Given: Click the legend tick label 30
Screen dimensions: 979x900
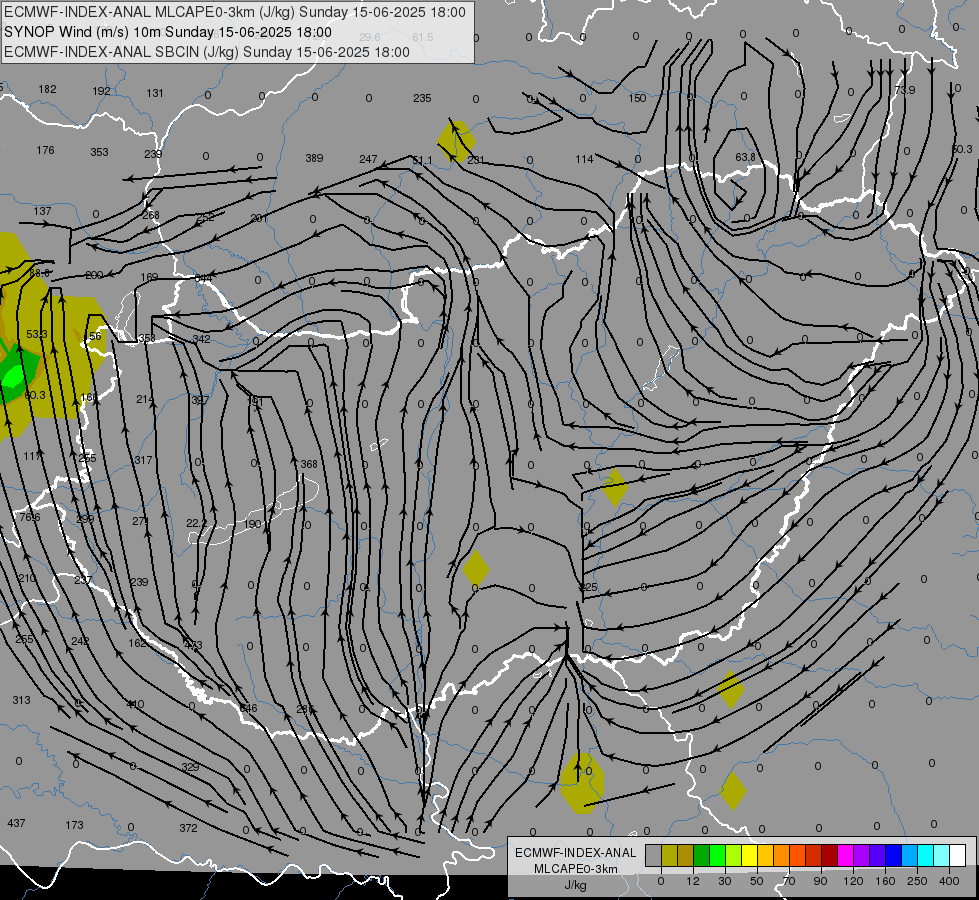Looking at the screenshot, I should 724,881.
